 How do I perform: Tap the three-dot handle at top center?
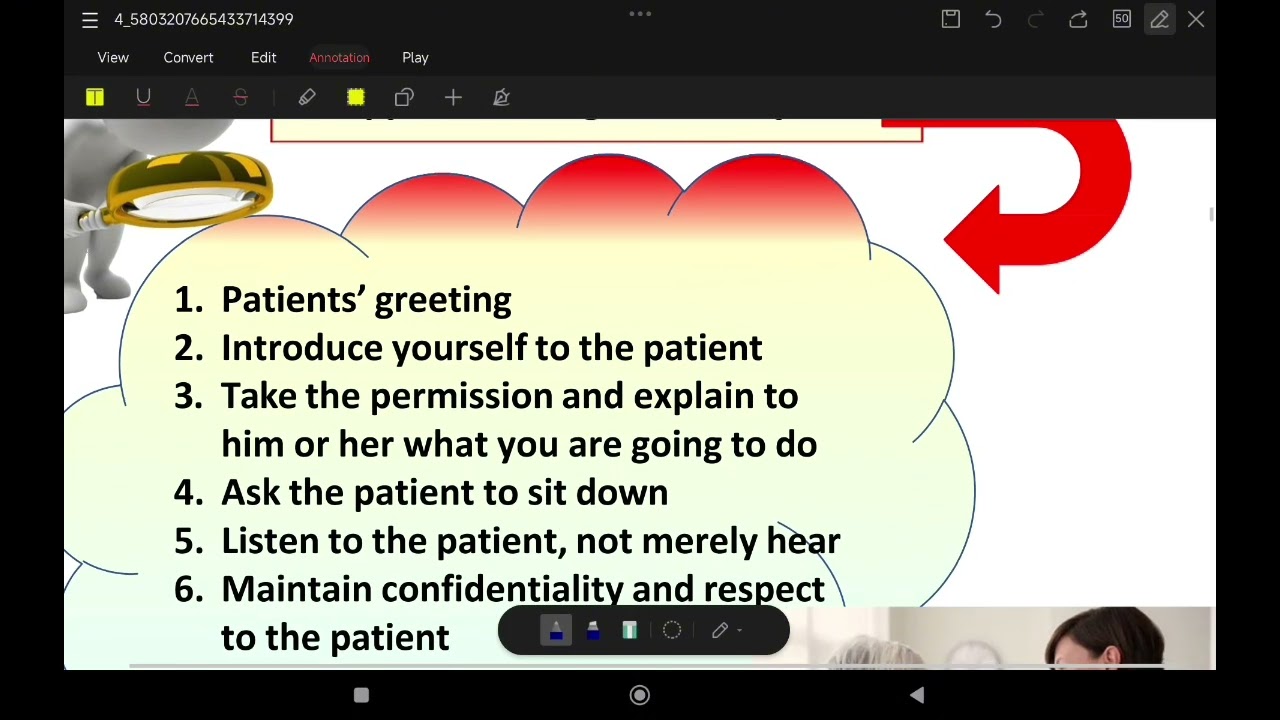[x=640, y=14]
